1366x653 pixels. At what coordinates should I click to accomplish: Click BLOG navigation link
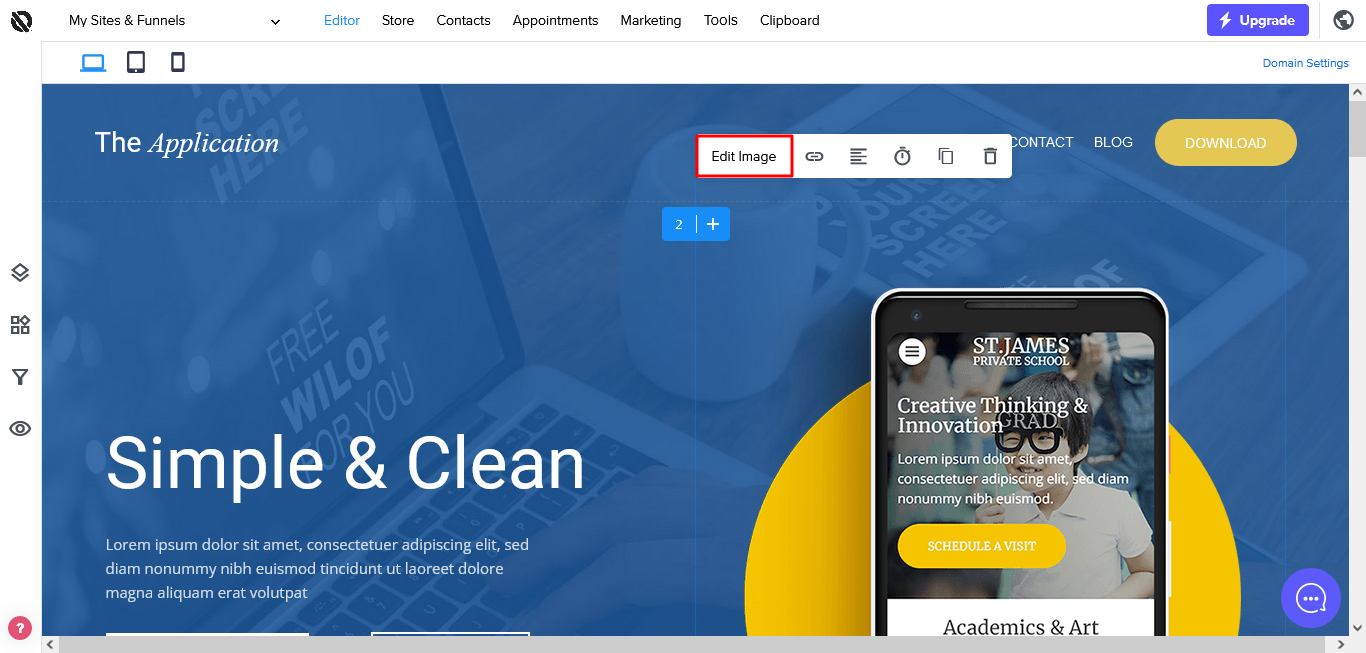(x=1113, y=142)
